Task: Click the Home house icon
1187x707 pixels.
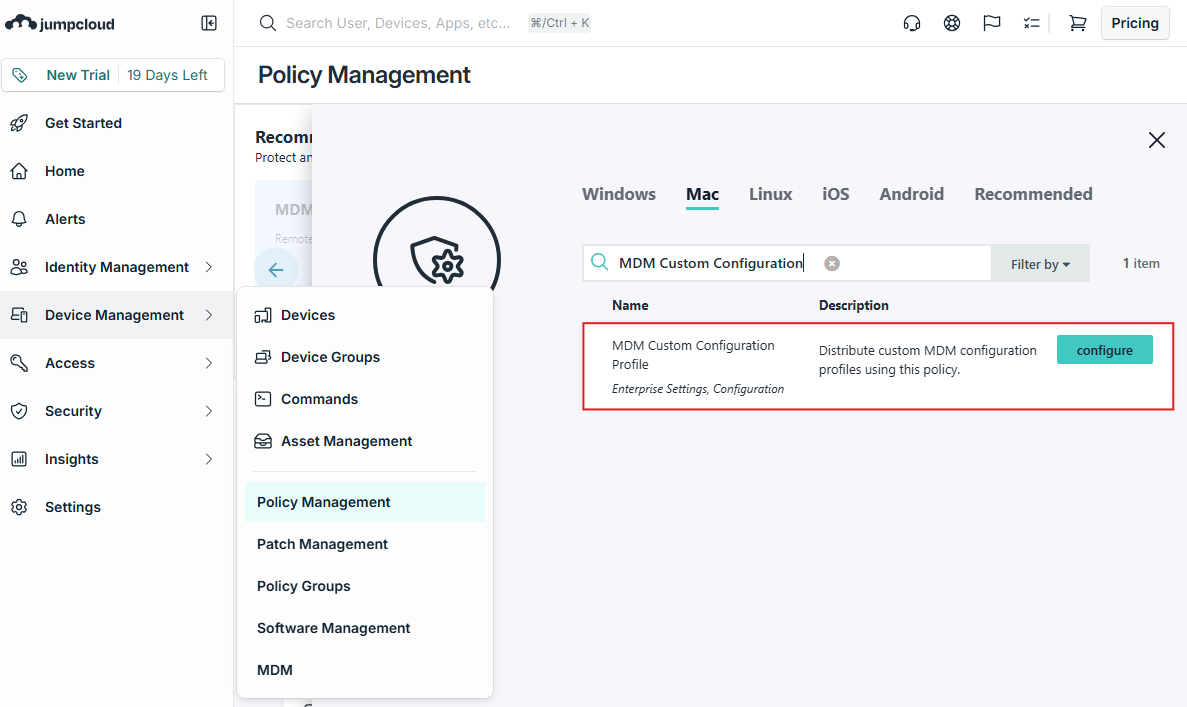Action: coord(19,171)
